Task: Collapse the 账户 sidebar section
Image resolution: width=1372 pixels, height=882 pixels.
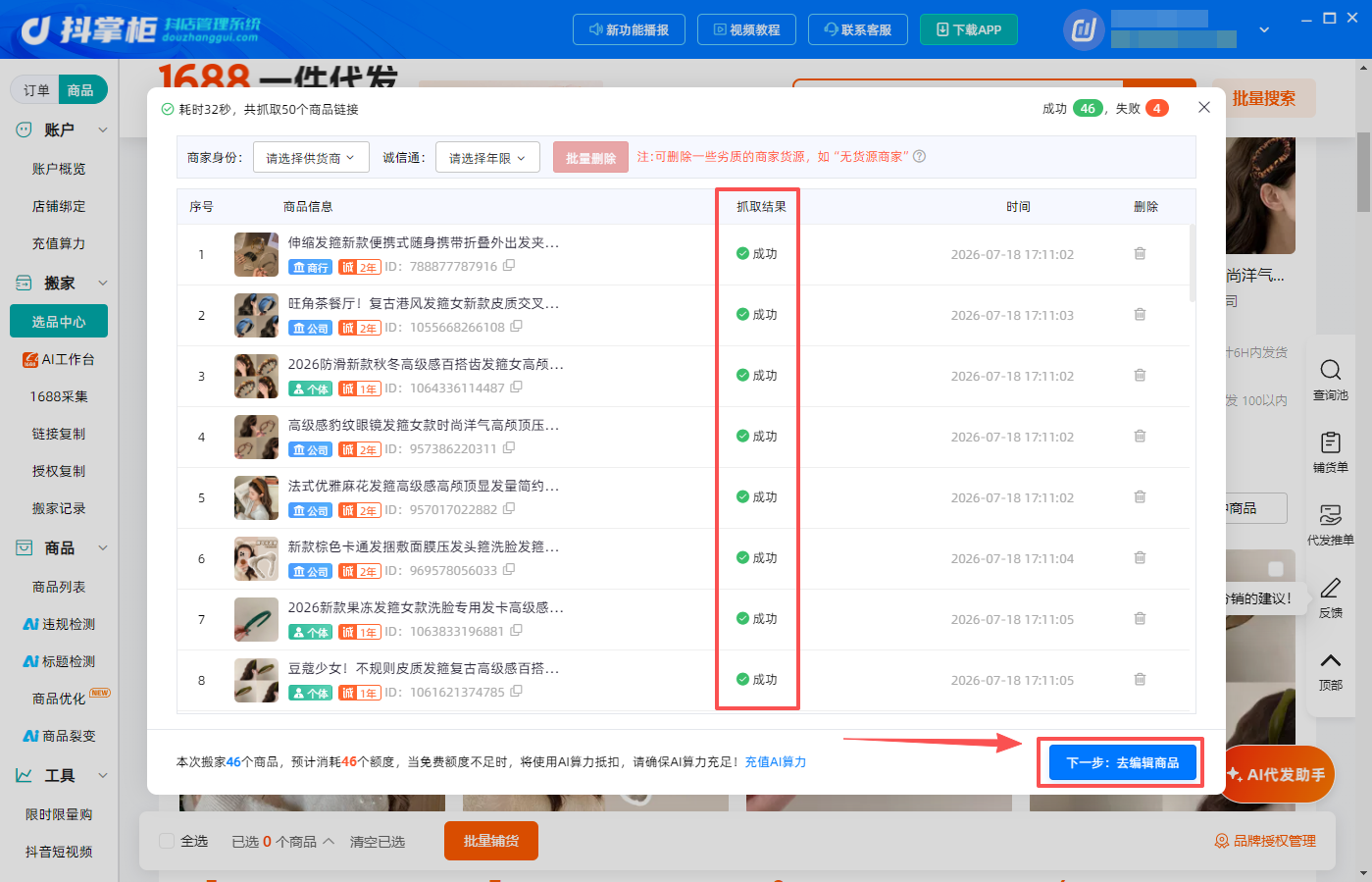Action: coord(103,130)
